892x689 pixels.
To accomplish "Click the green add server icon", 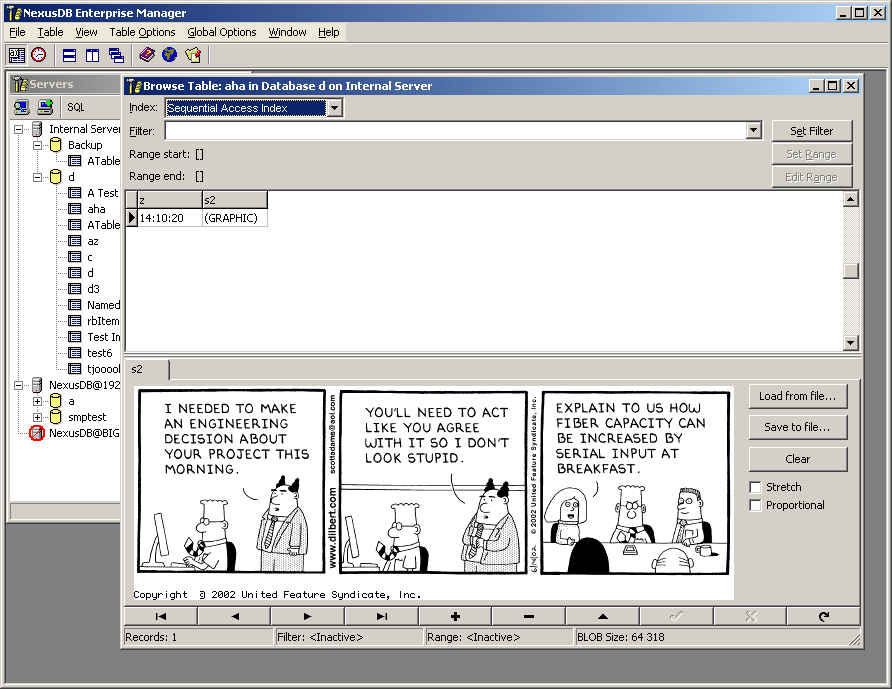I will click(45, 107).
